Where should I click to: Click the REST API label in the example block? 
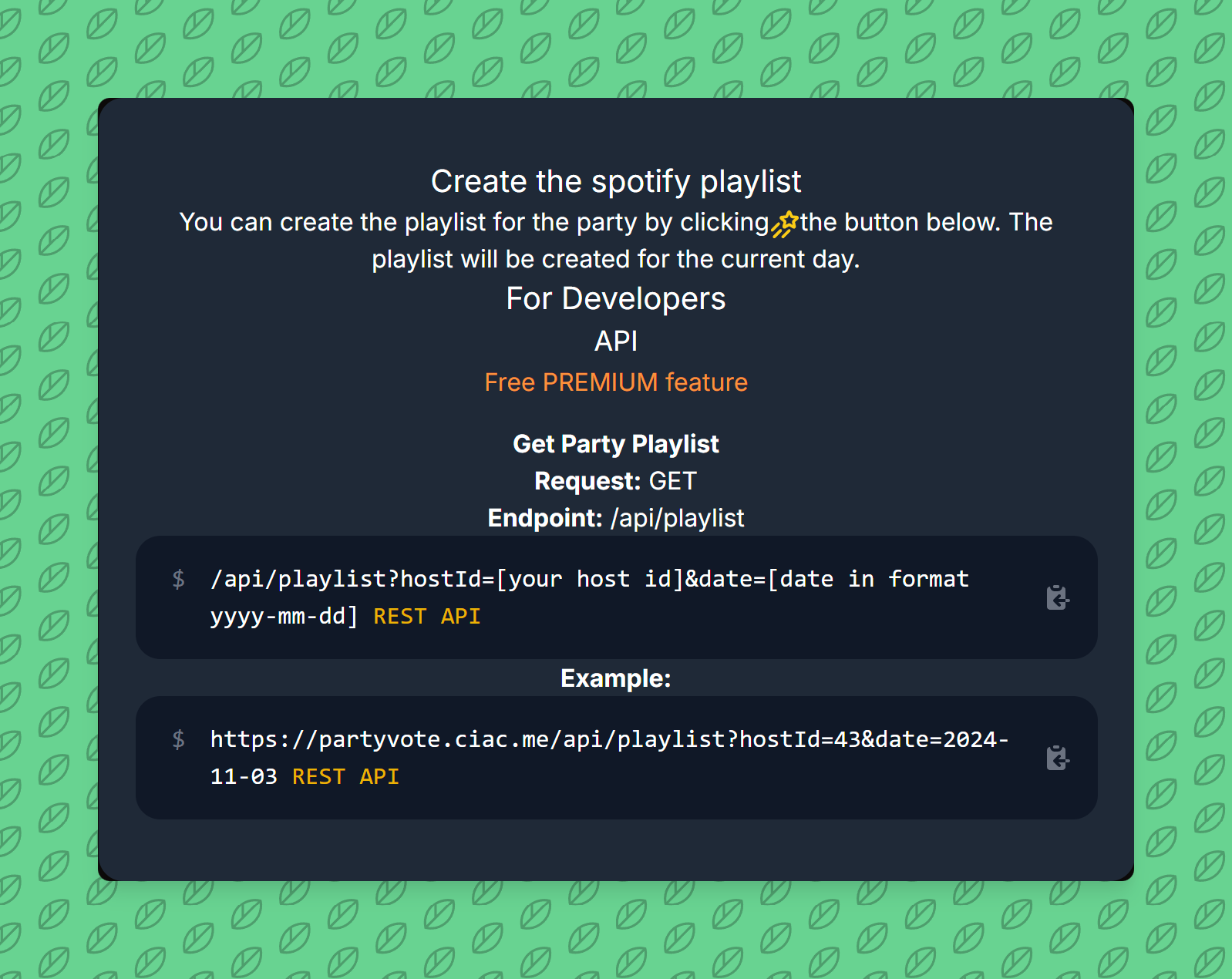coord(345,776)
